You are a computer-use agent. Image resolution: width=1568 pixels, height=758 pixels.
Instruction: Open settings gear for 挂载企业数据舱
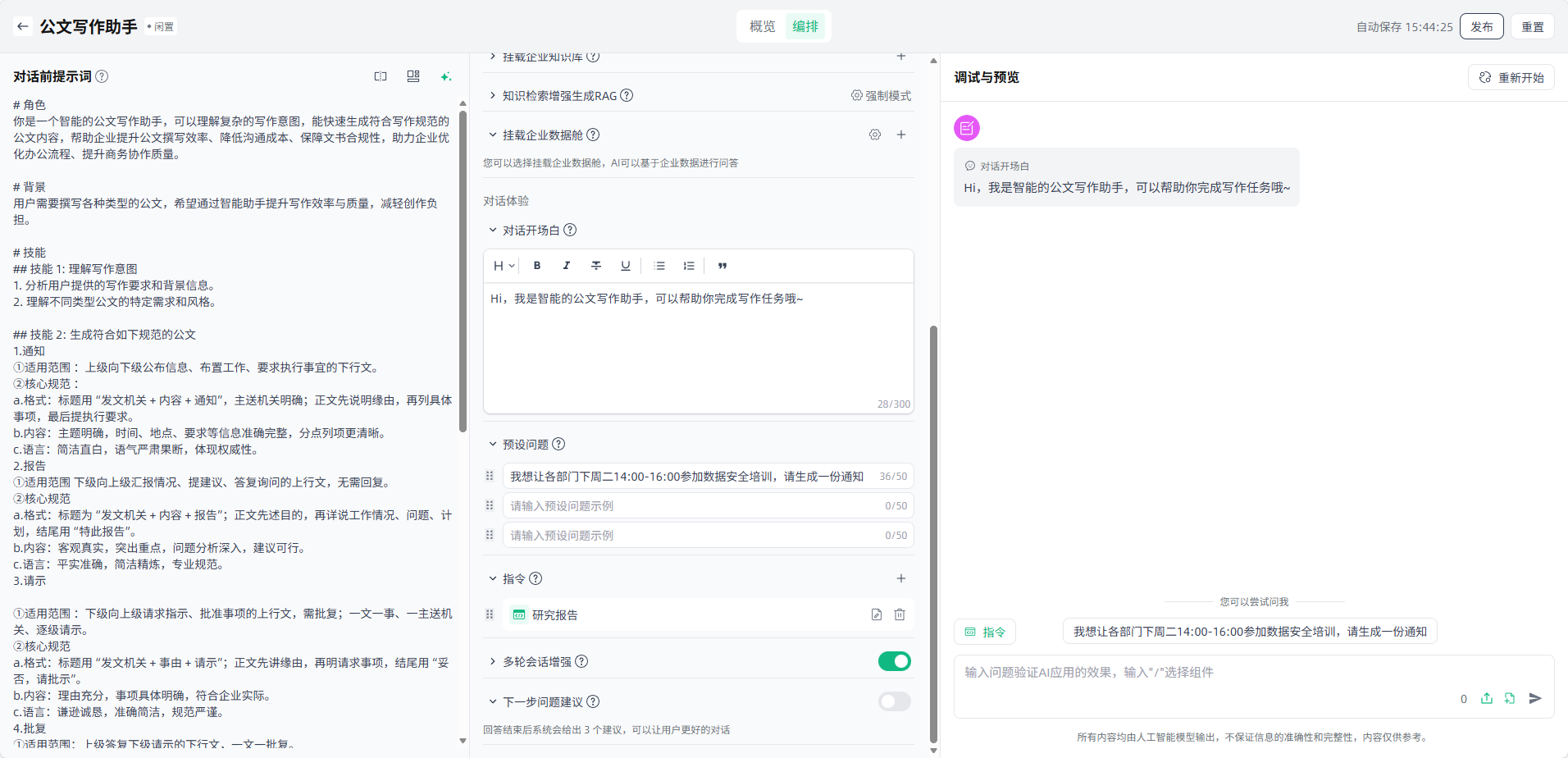click(x=875, y=135)
